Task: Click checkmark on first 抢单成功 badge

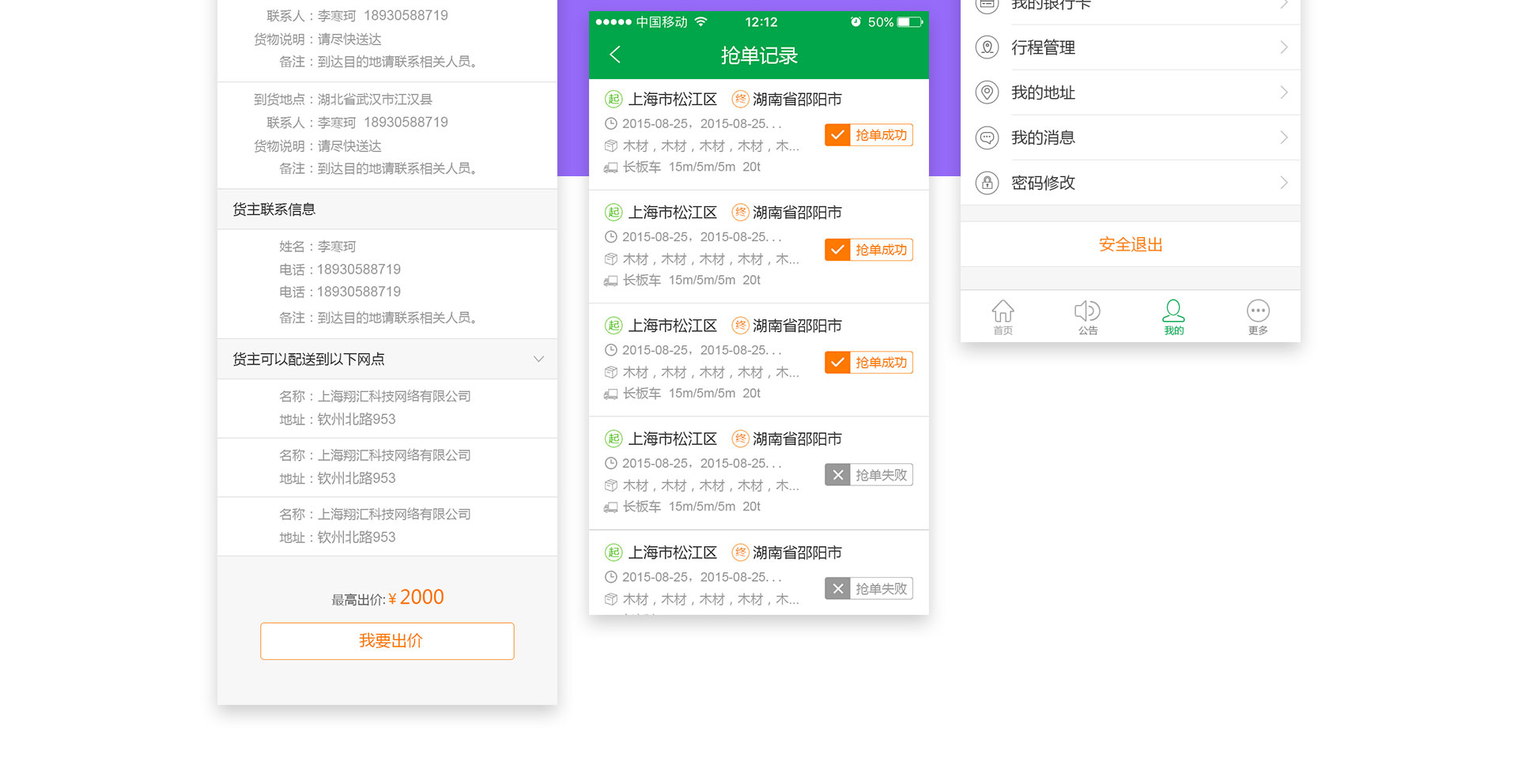Action: (x=837, y=135)
